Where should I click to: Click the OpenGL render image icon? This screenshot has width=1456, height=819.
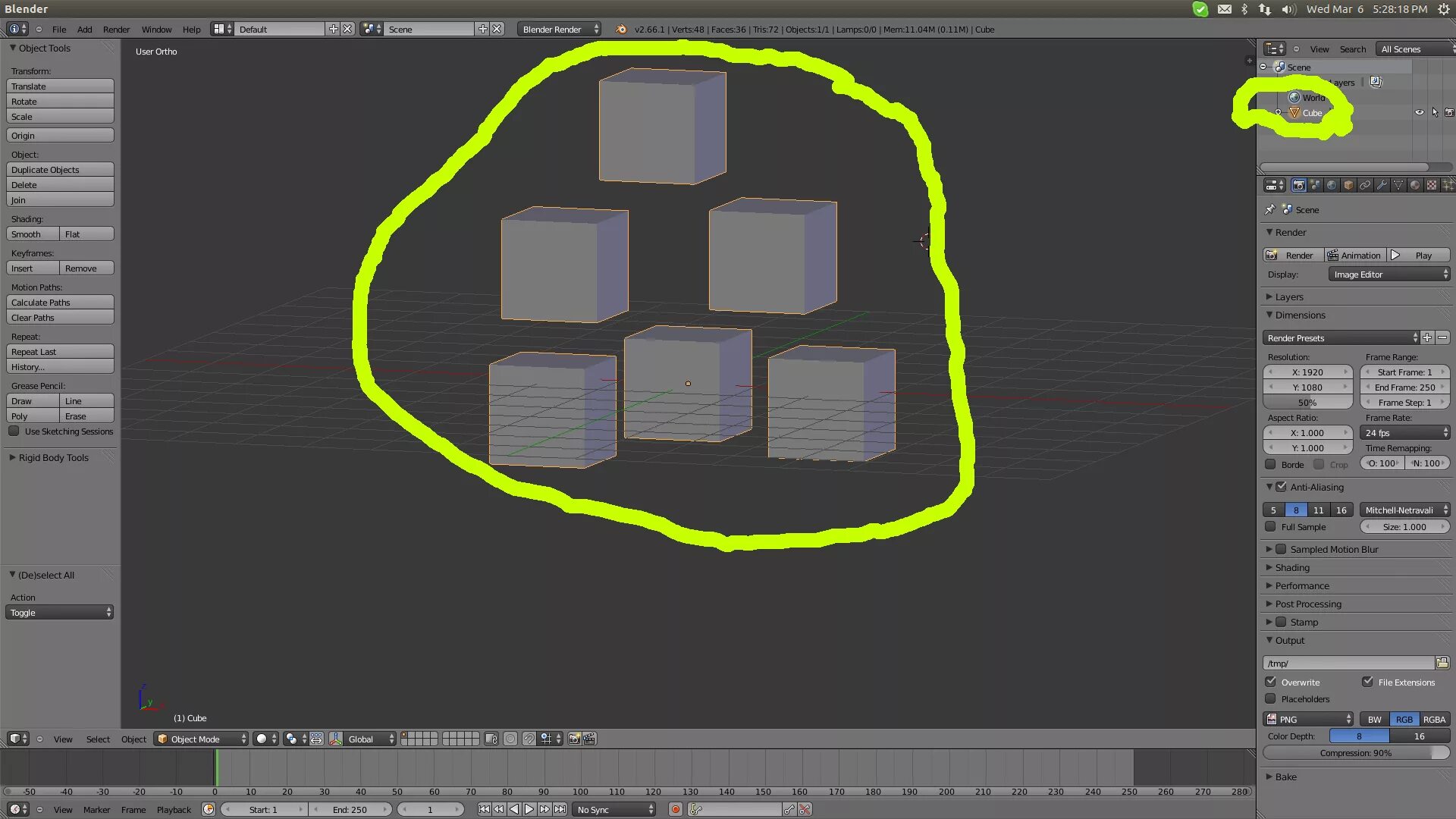(574, 739)
